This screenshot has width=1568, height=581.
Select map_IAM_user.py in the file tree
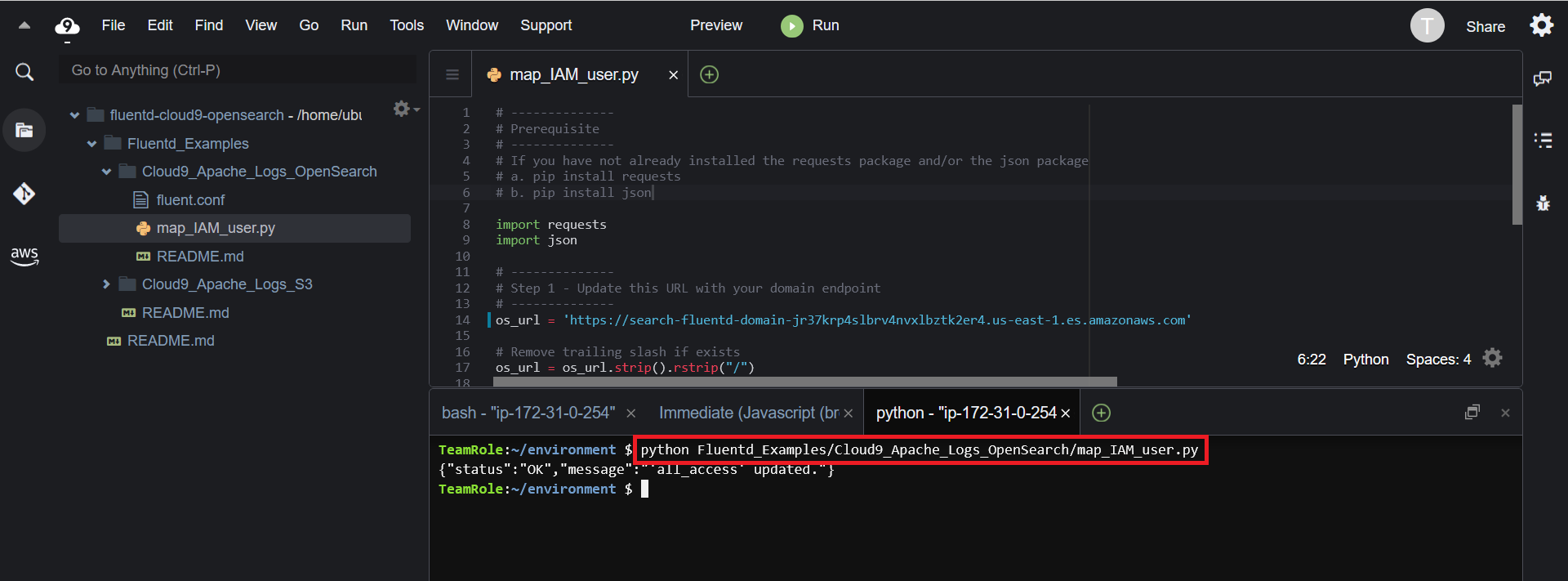click(x=216, y=228)
